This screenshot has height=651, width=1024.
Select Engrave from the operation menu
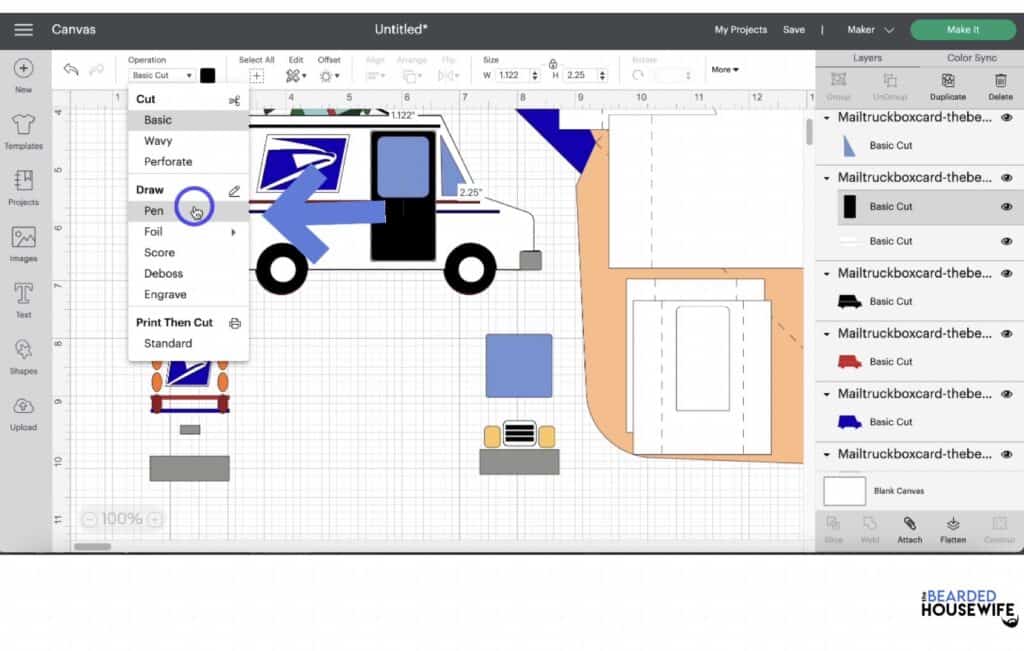pyautogui.click(x=166, y=294)
